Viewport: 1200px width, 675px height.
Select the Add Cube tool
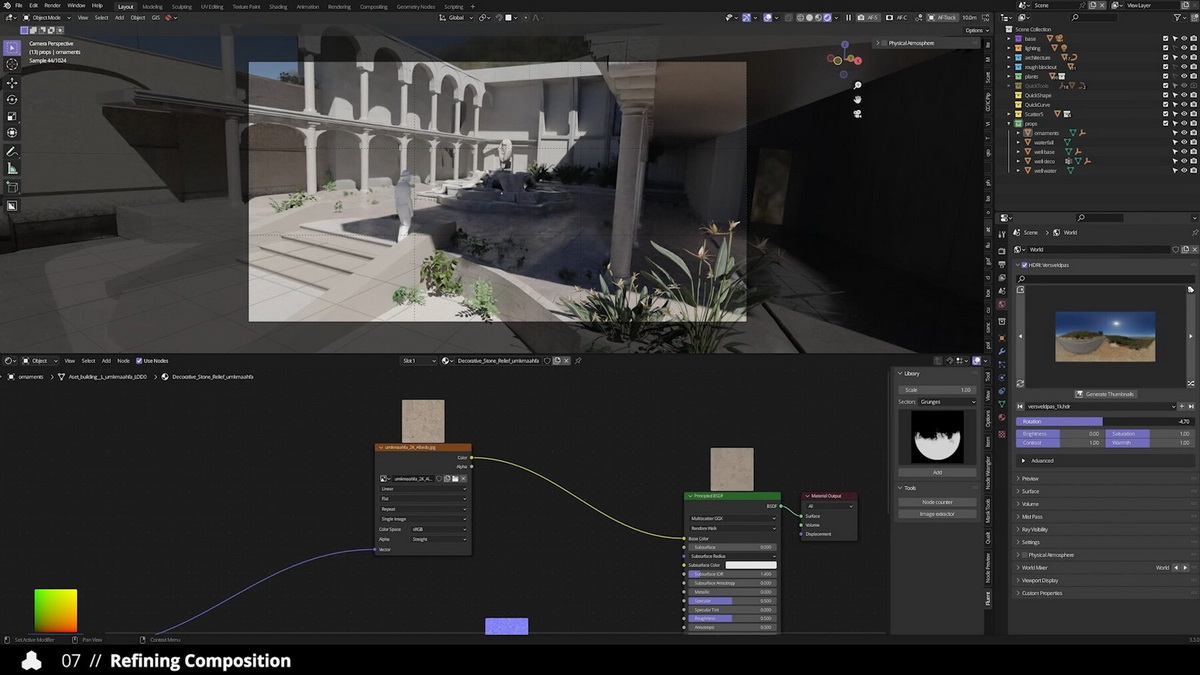point(12,187)
